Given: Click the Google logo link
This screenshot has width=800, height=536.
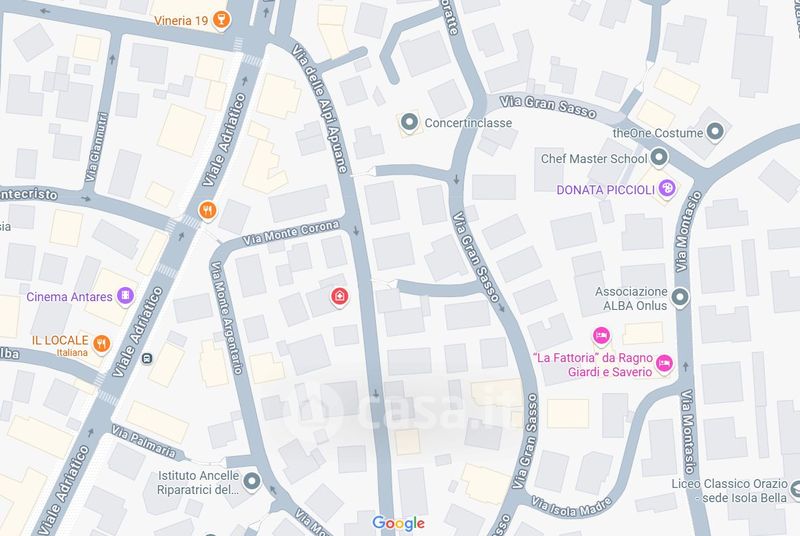Looking at the screenshot, I should point(398,523).
